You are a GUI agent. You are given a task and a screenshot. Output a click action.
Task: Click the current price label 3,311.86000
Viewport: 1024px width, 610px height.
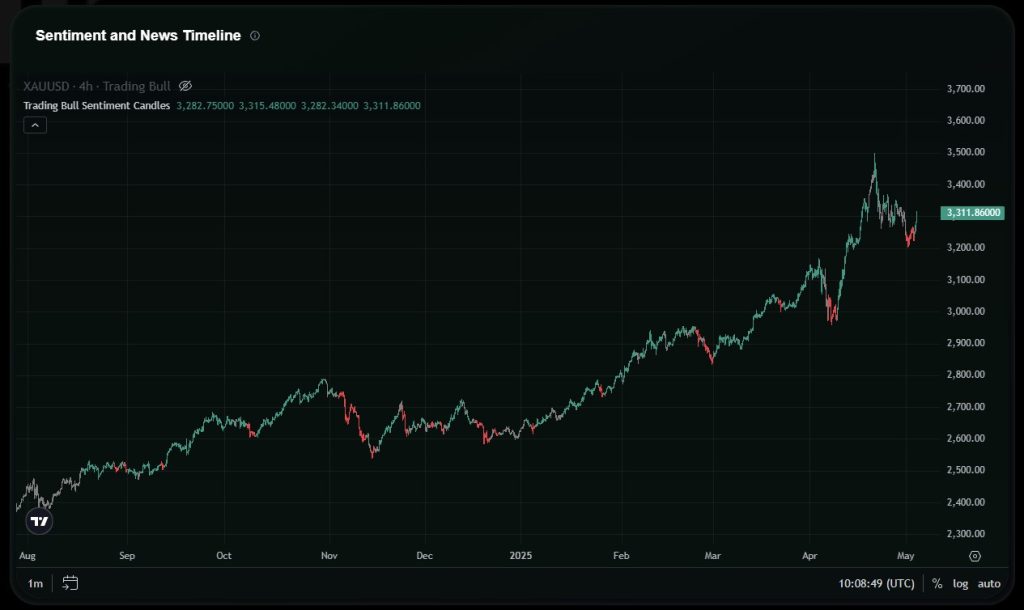973,213
